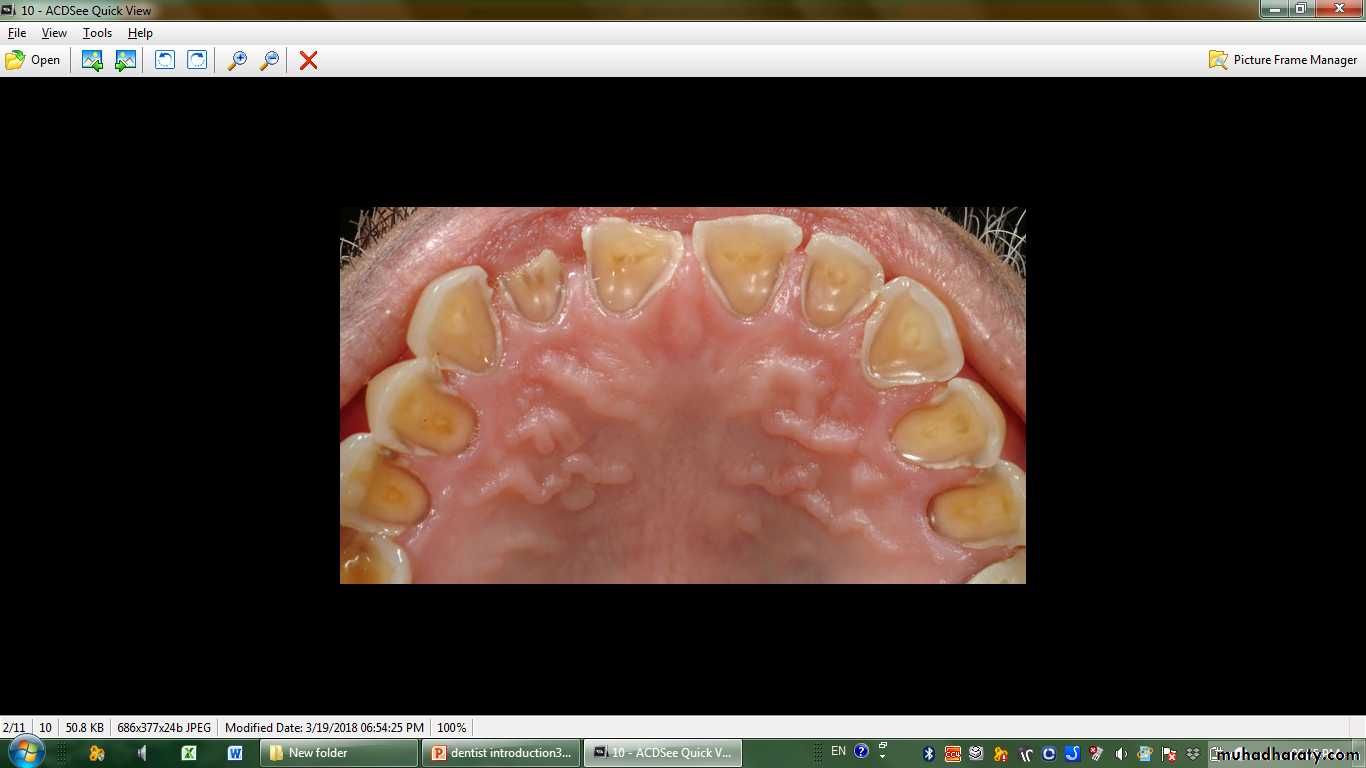Delete the image using the red X
The image size is (1366, 768).
tap(309, 60)
